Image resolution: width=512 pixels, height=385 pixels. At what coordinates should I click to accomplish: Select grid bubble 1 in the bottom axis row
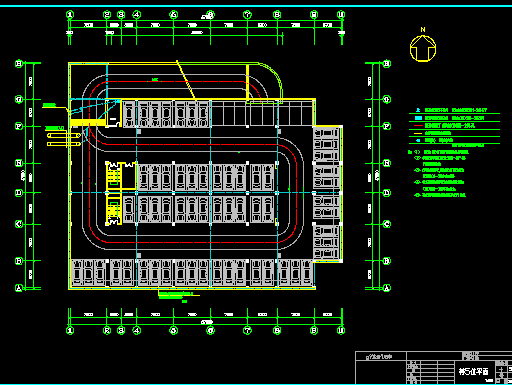pos(70,330)
